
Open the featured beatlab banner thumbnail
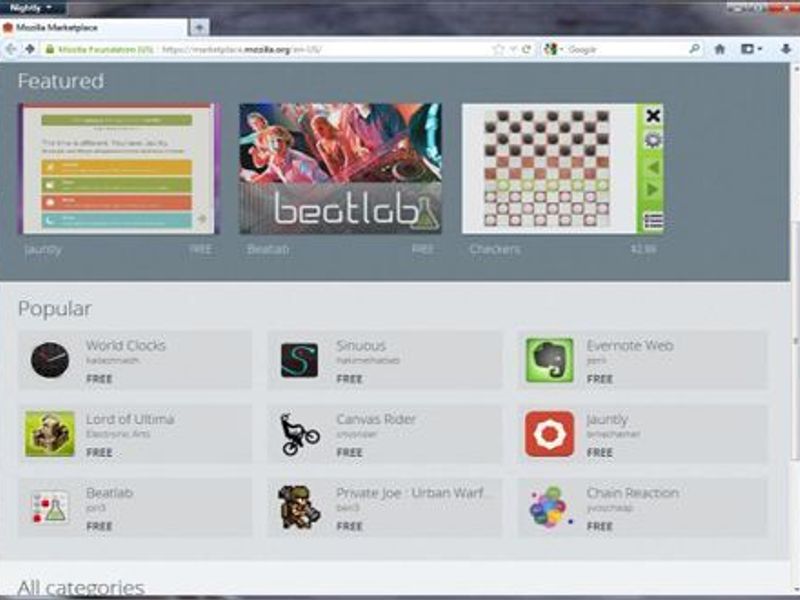[340, 169]
